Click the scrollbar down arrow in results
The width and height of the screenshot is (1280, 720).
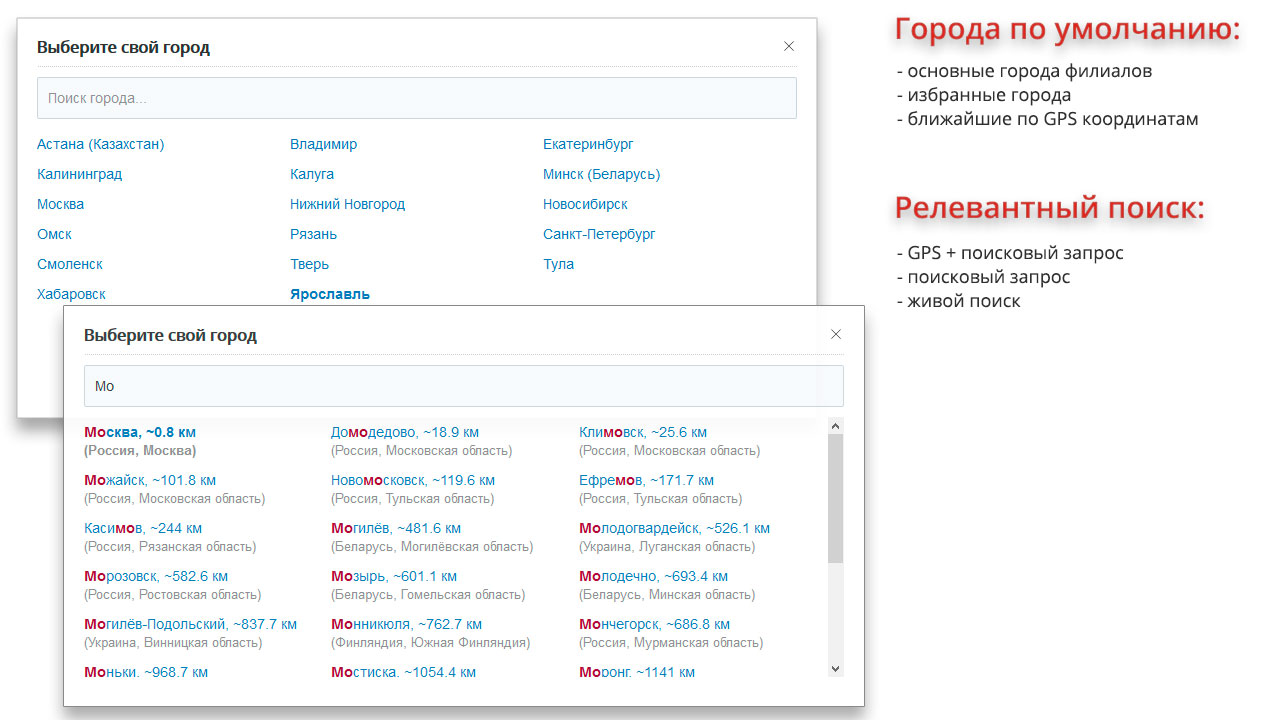836,668
